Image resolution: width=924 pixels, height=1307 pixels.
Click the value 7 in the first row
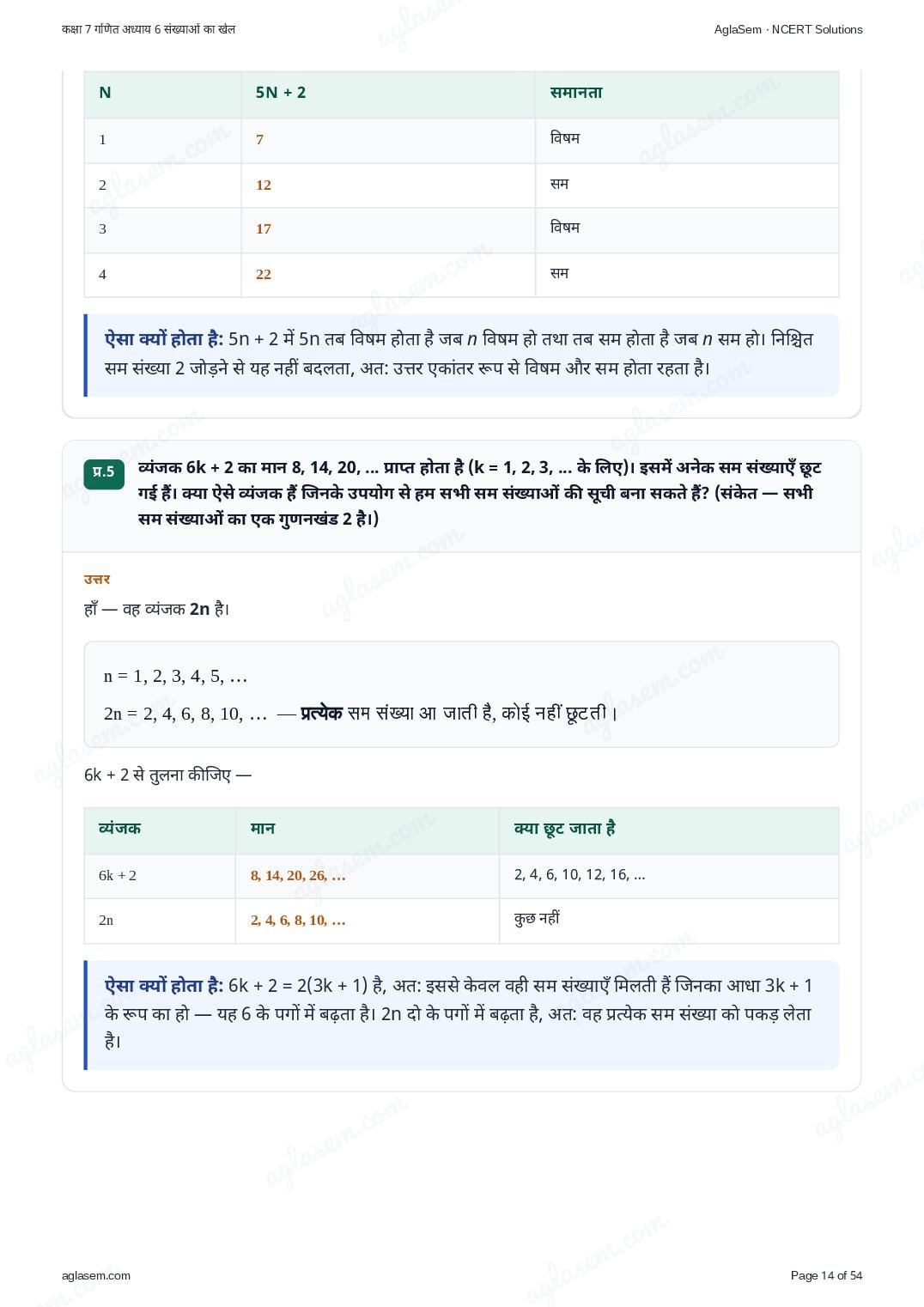point(259,140)
